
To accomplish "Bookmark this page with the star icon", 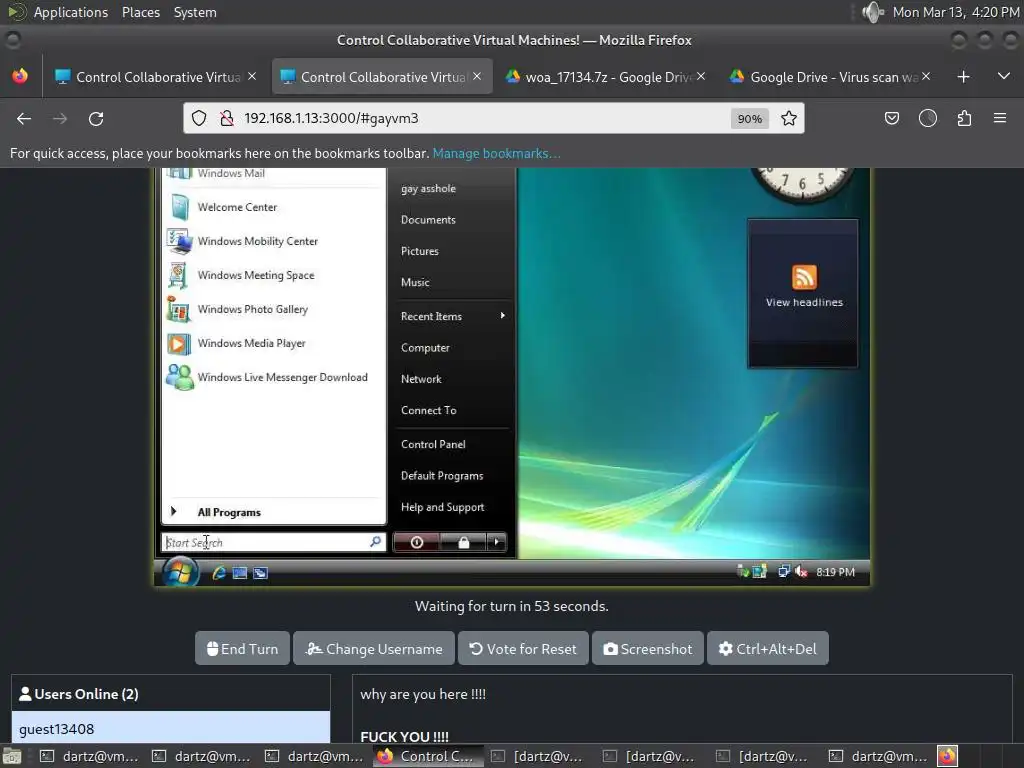I will tap(789, 118).
